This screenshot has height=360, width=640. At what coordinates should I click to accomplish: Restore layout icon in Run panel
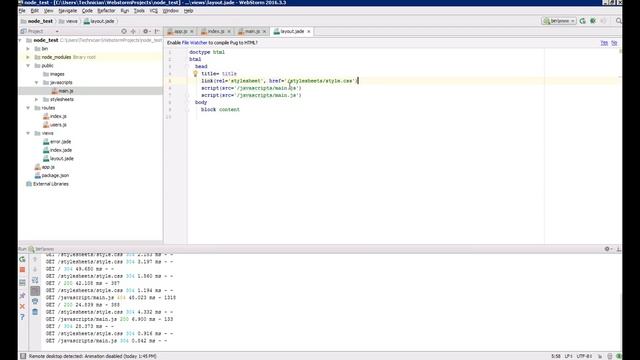click(x=22, y=282)
